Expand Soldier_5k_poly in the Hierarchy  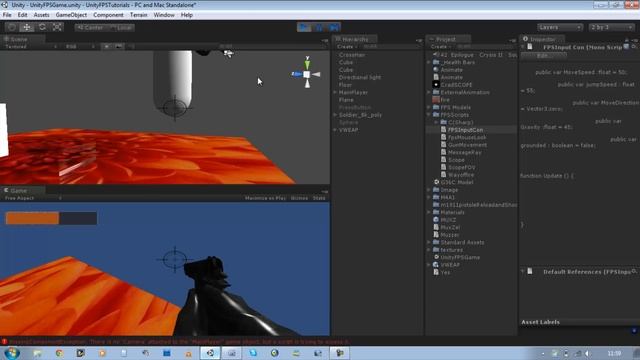pyautogui.click(x=335, y=115)
